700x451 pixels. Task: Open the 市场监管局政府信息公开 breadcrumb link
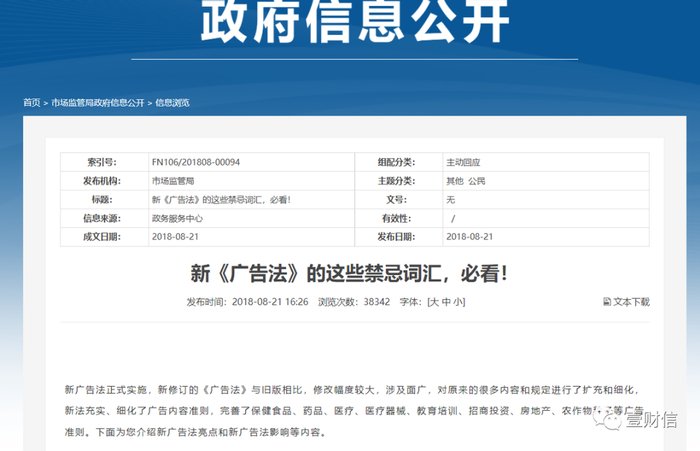point(98,103)
